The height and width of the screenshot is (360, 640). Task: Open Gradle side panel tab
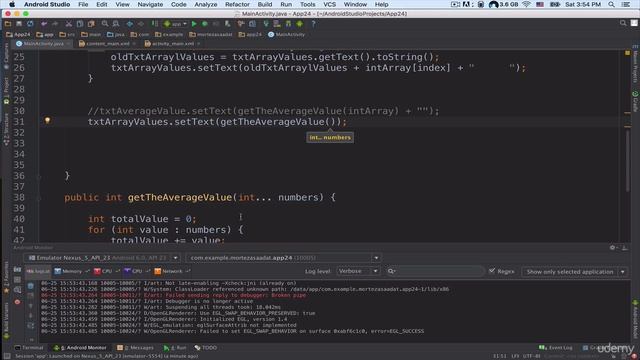point(635,101)
